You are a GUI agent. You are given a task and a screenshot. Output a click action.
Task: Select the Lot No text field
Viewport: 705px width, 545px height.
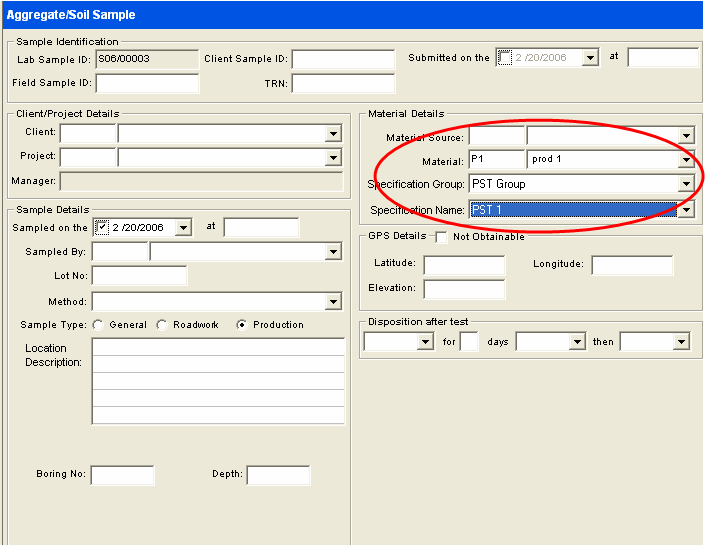(x=139, y=276)
